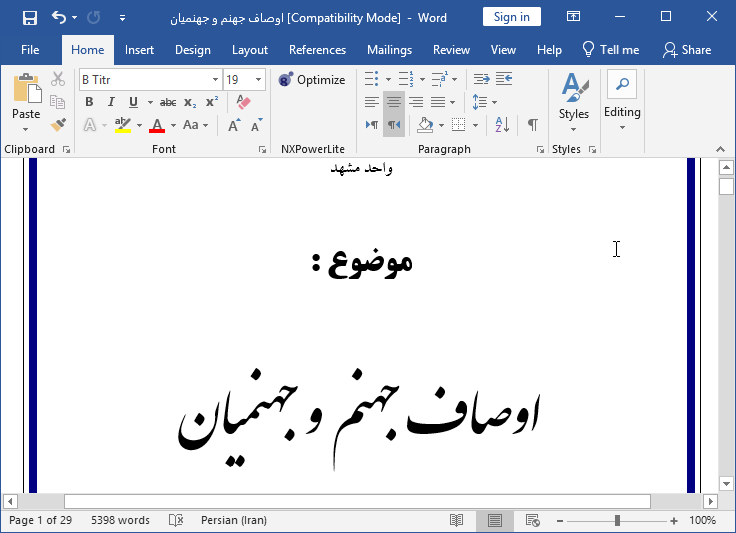
Task: Switch to the Layout tab
Action: pos(250,50)
